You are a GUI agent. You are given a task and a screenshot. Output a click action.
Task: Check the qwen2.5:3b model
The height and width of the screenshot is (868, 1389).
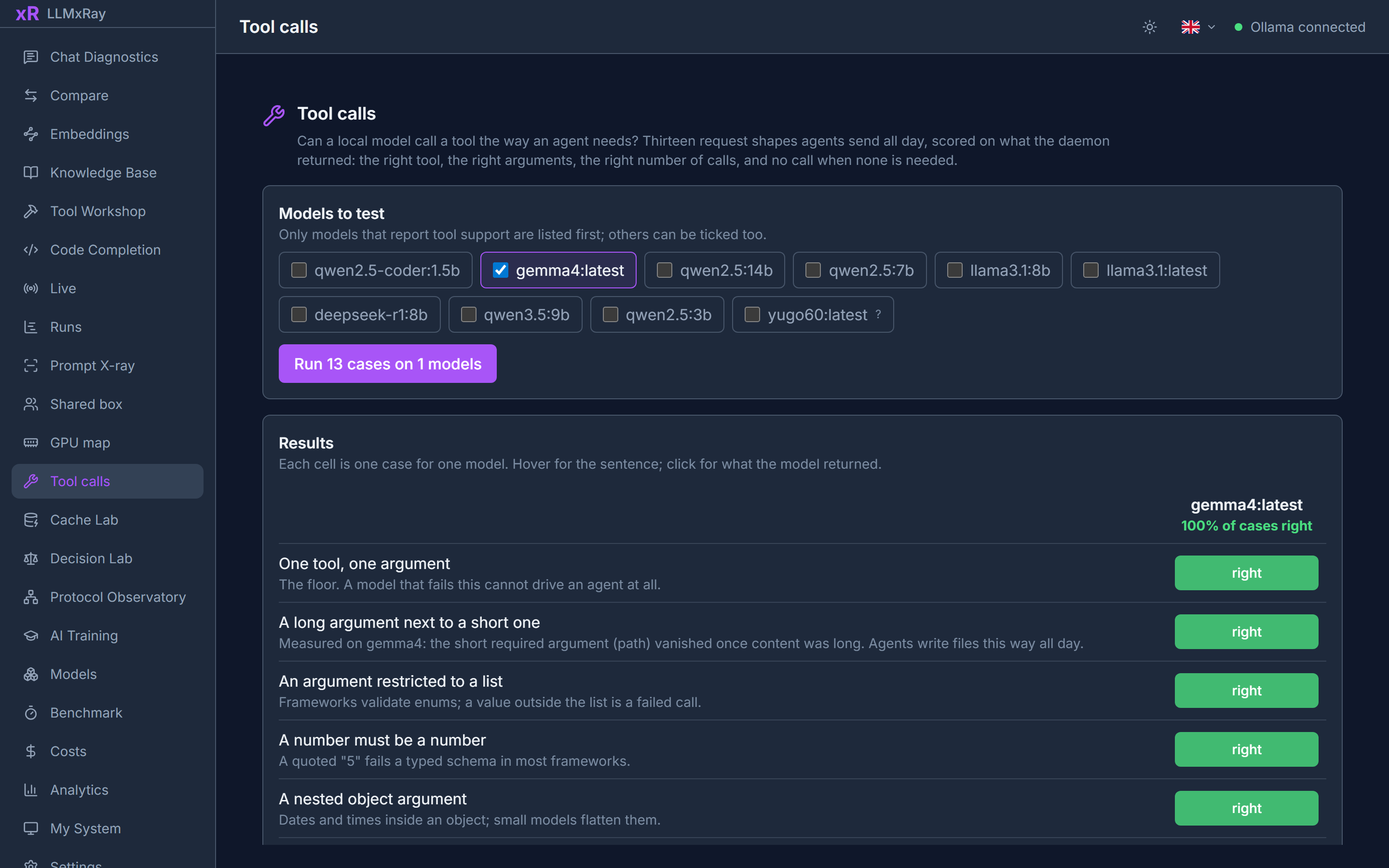[610, 314]
